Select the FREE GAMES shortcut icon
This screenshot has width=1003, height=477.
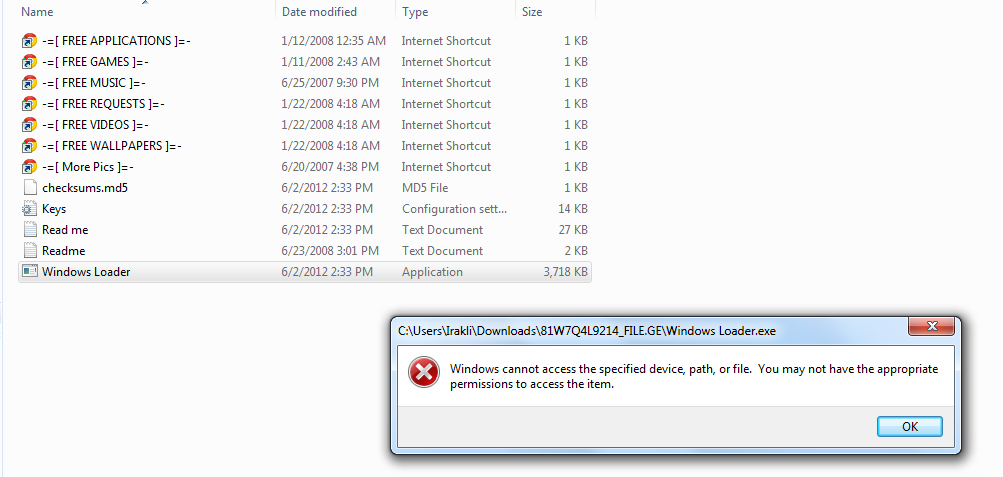pyautogui.click(x=29, y=62)
